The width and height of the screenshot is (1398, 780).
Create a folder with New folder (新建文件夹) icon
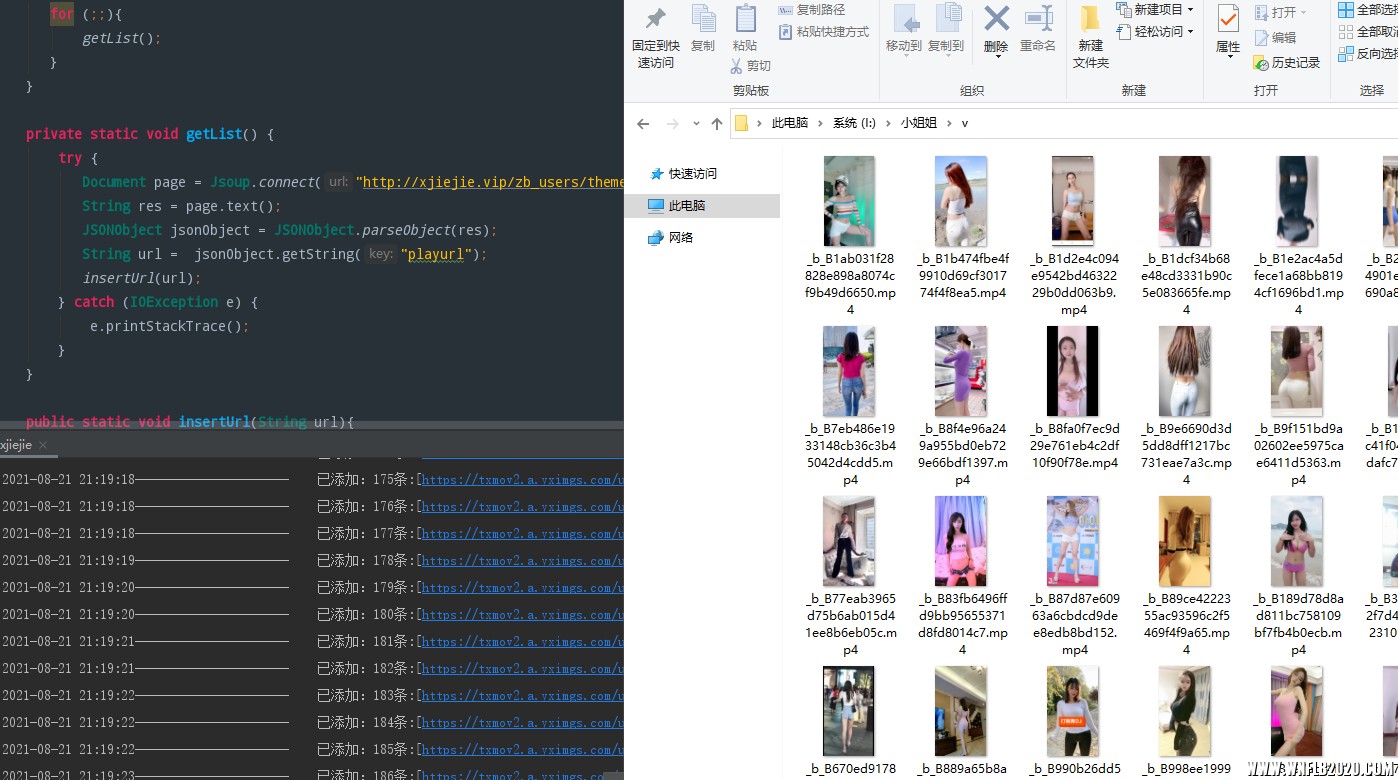click(x=1090, y=20)
